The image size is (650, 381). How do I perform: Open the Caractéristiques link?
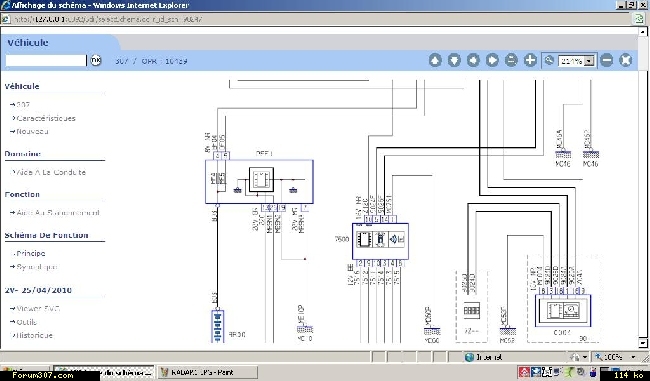(46, 118)
